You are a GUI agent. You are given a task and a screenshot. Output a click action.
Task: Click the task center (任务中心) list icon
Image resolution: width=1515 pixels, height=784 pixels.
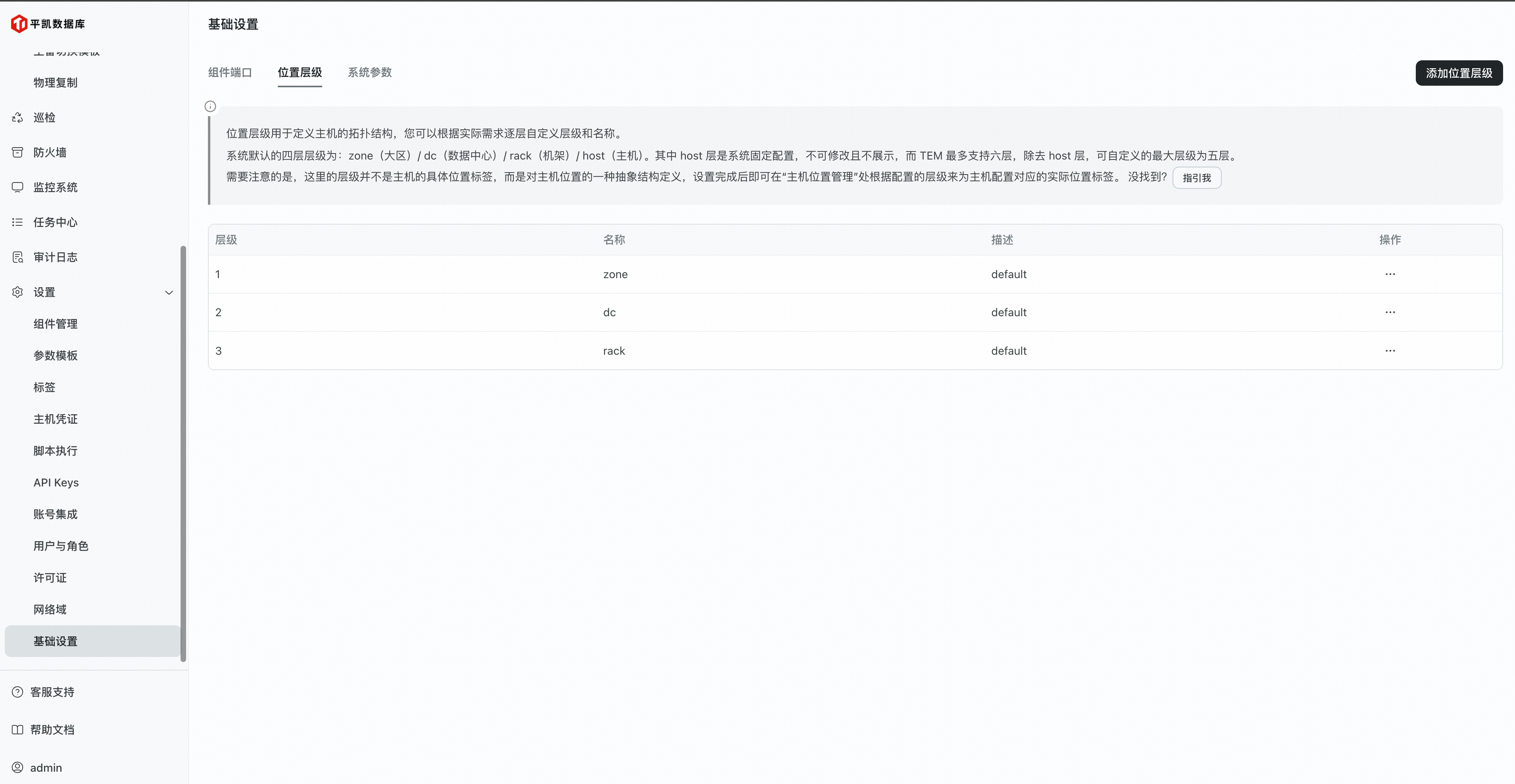[17, 222]
